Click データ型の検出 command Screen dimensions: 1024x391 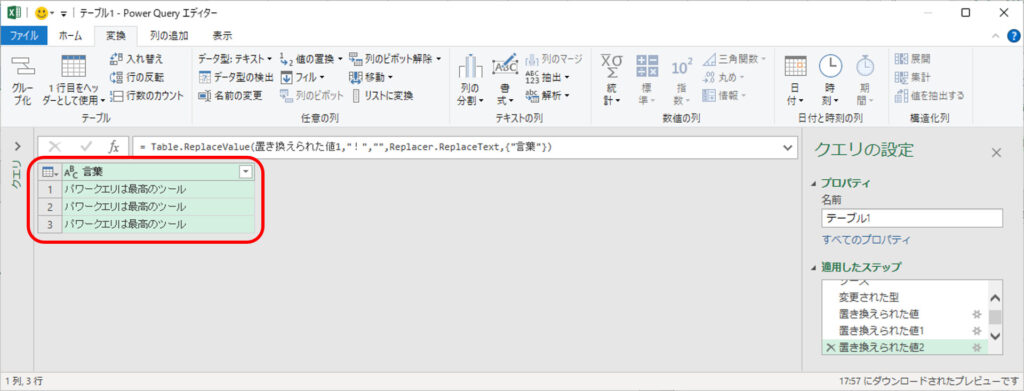pyautogui.click(x=235, y=77)
